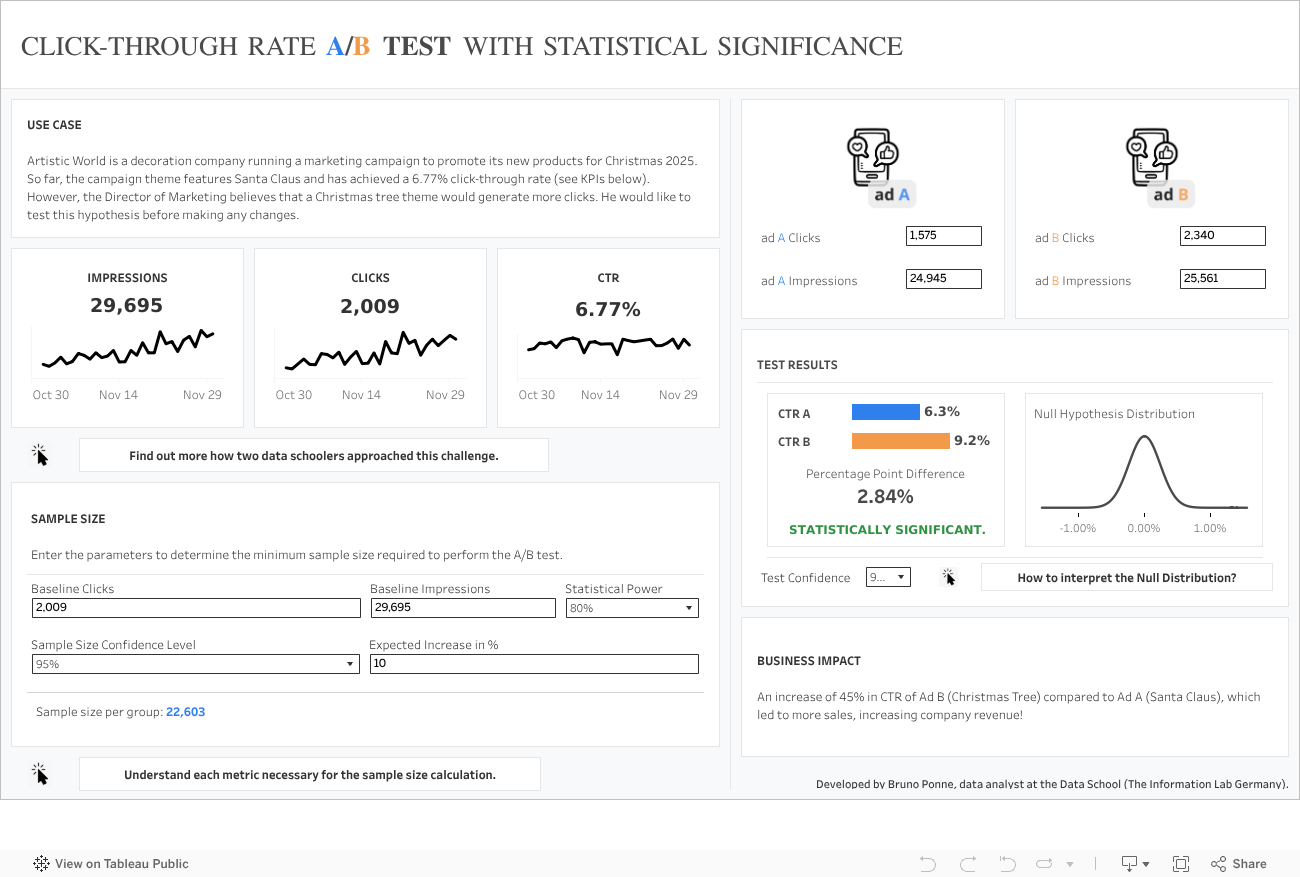Click 'Find out more how two data schoolers approached this challenge'

point(313,455)
